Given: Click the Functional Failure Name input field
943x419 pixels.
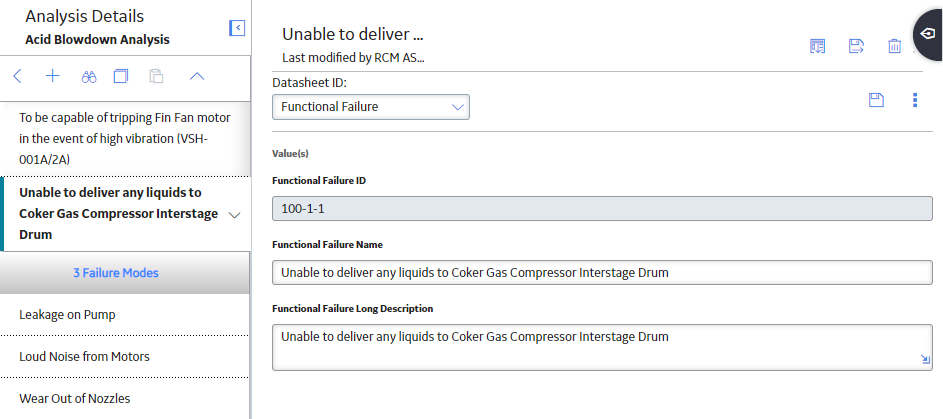Looking at the screenshot, I should (602, 272).
